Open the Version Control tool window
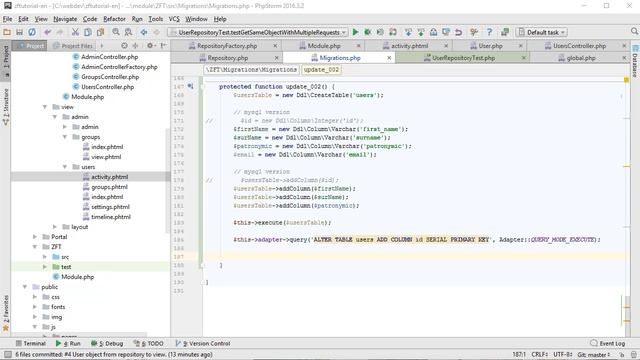Screen dimensions: 640x360 203,344
